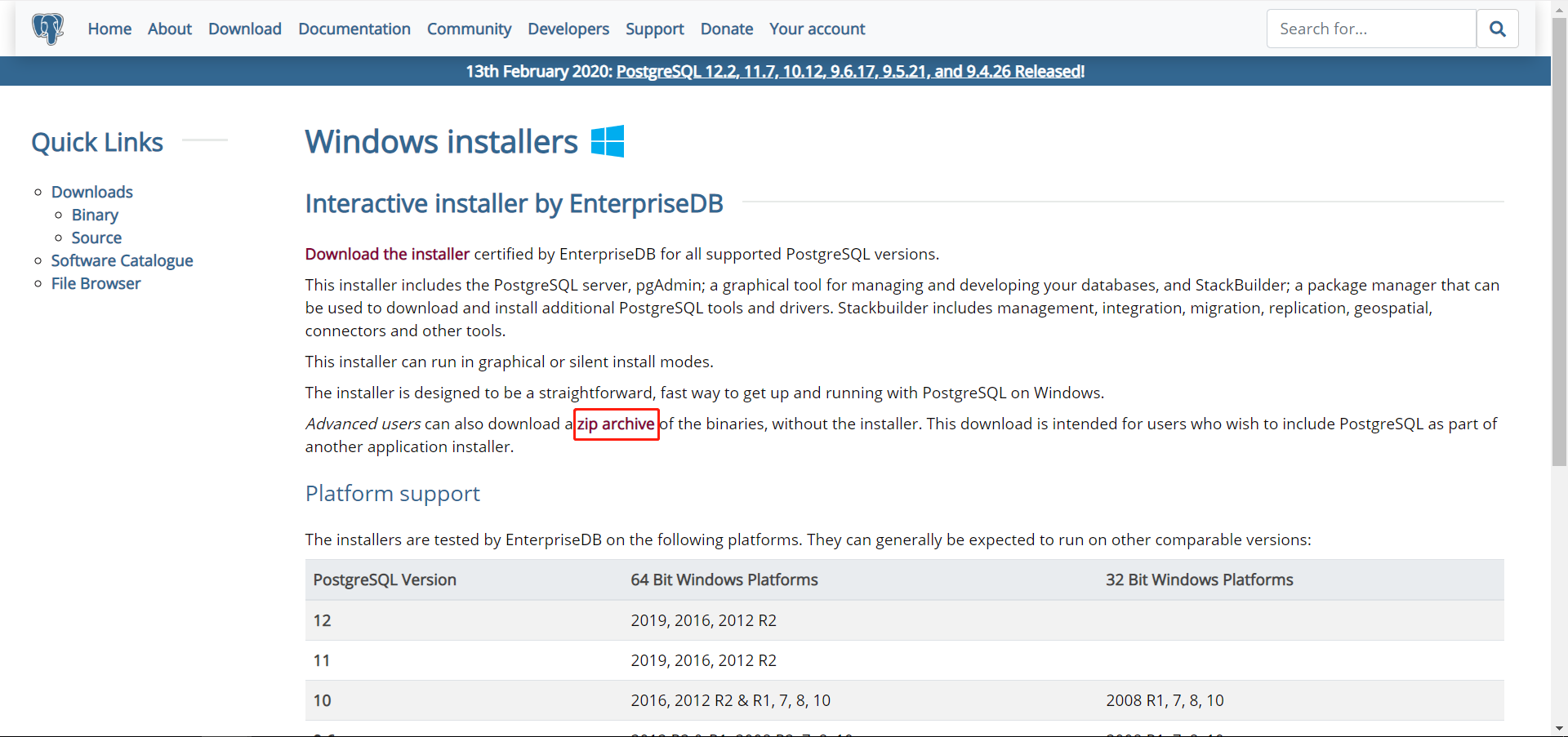Click the Quick Links heading
Image resolution: width=1568 pixels, height=737 pixels.
pyautogui.click(x=97, y=142)
